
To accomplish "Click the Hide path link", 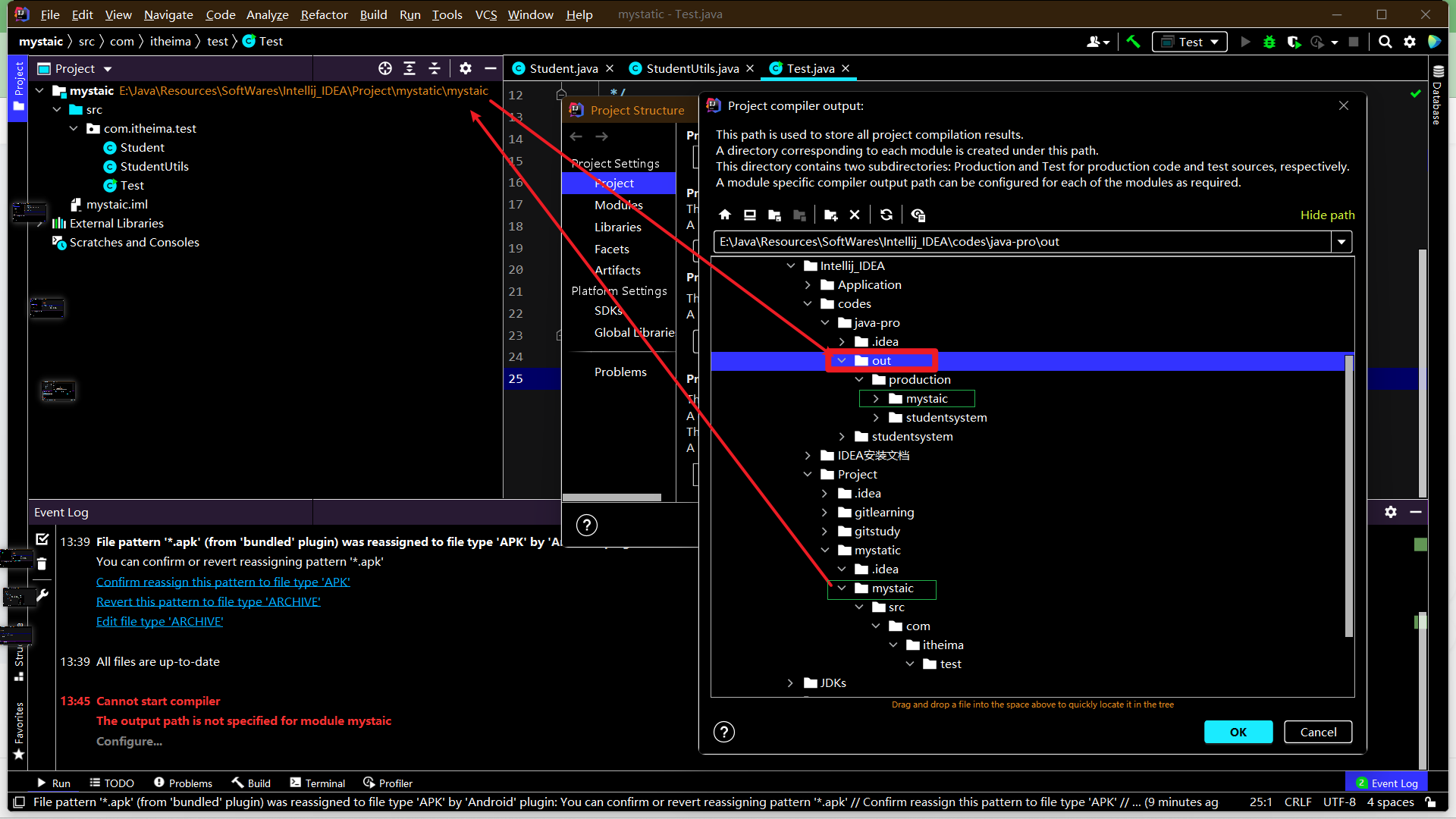I will pyautogui.click(x=1327, y=215).
